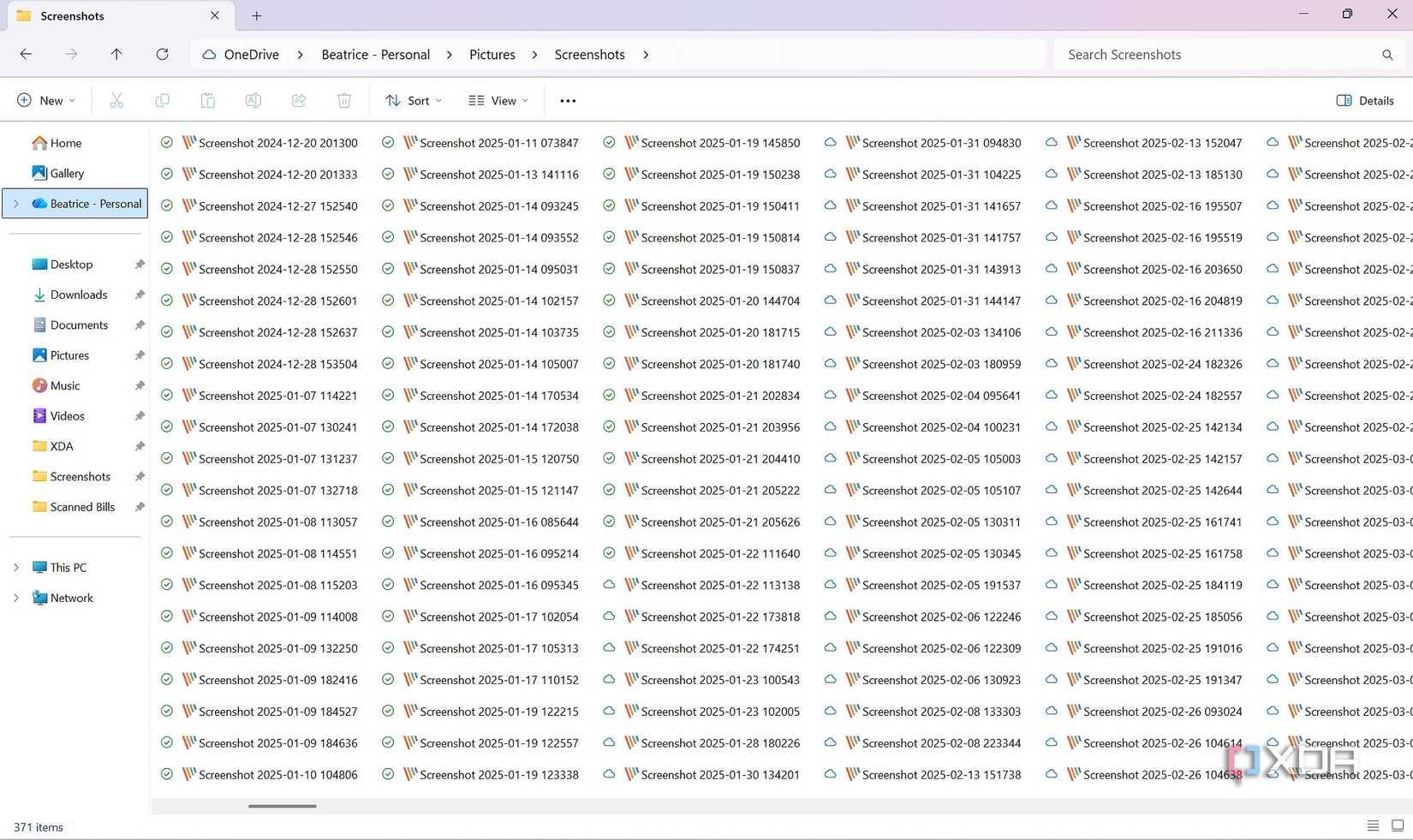1413x840 pixels.
Task: Switch to large thumbnails view icon
Action: (x=1398, y=825)
